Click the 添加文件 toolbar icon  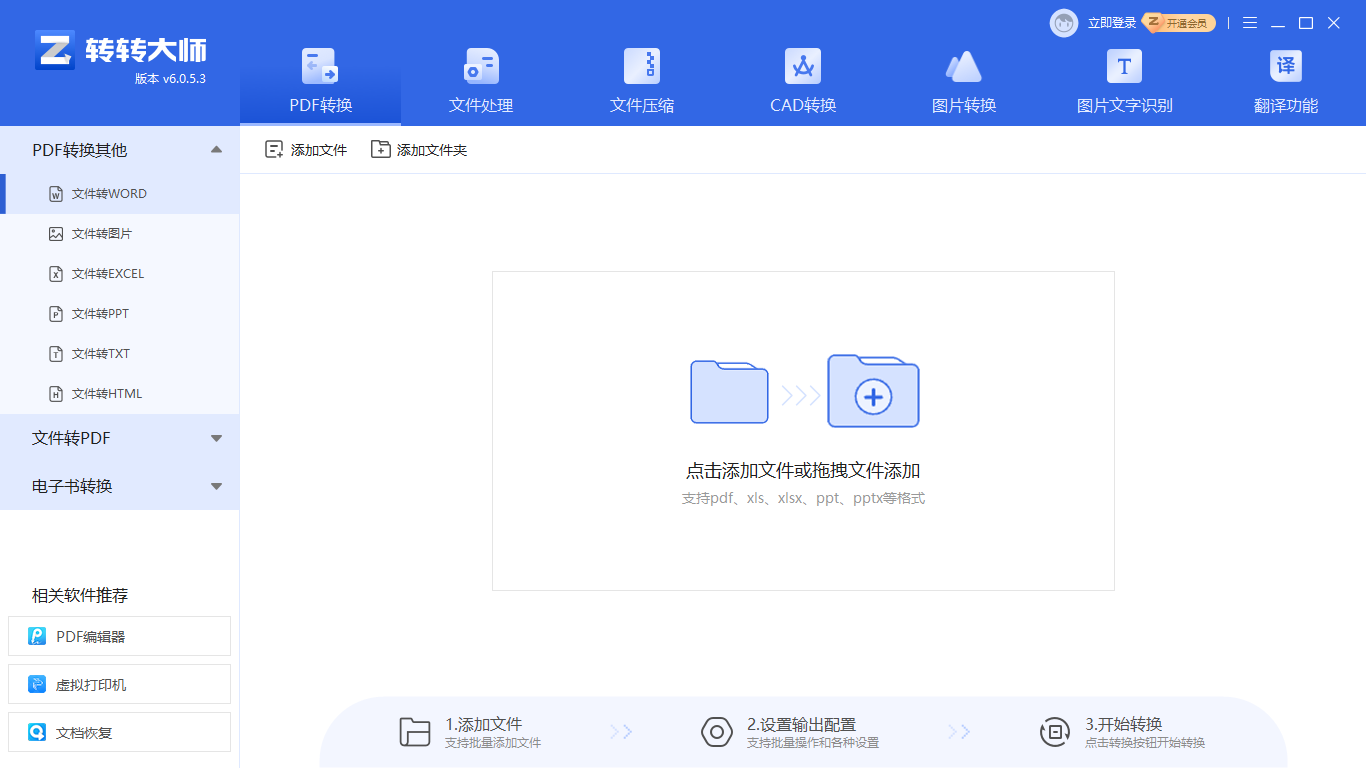coord(273,148)
